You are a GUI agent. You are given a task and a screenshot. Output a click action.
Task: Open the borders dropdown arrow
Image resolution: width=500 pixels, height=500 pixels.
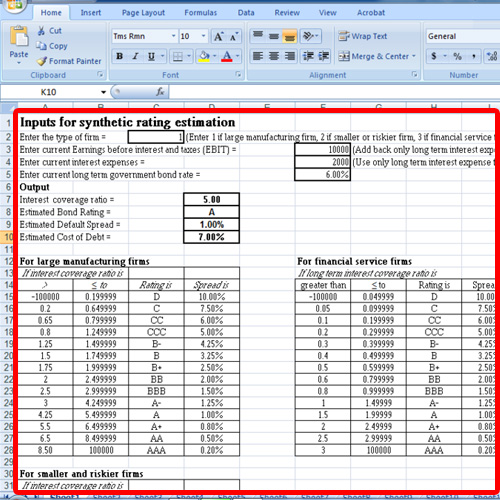[189, 56]
